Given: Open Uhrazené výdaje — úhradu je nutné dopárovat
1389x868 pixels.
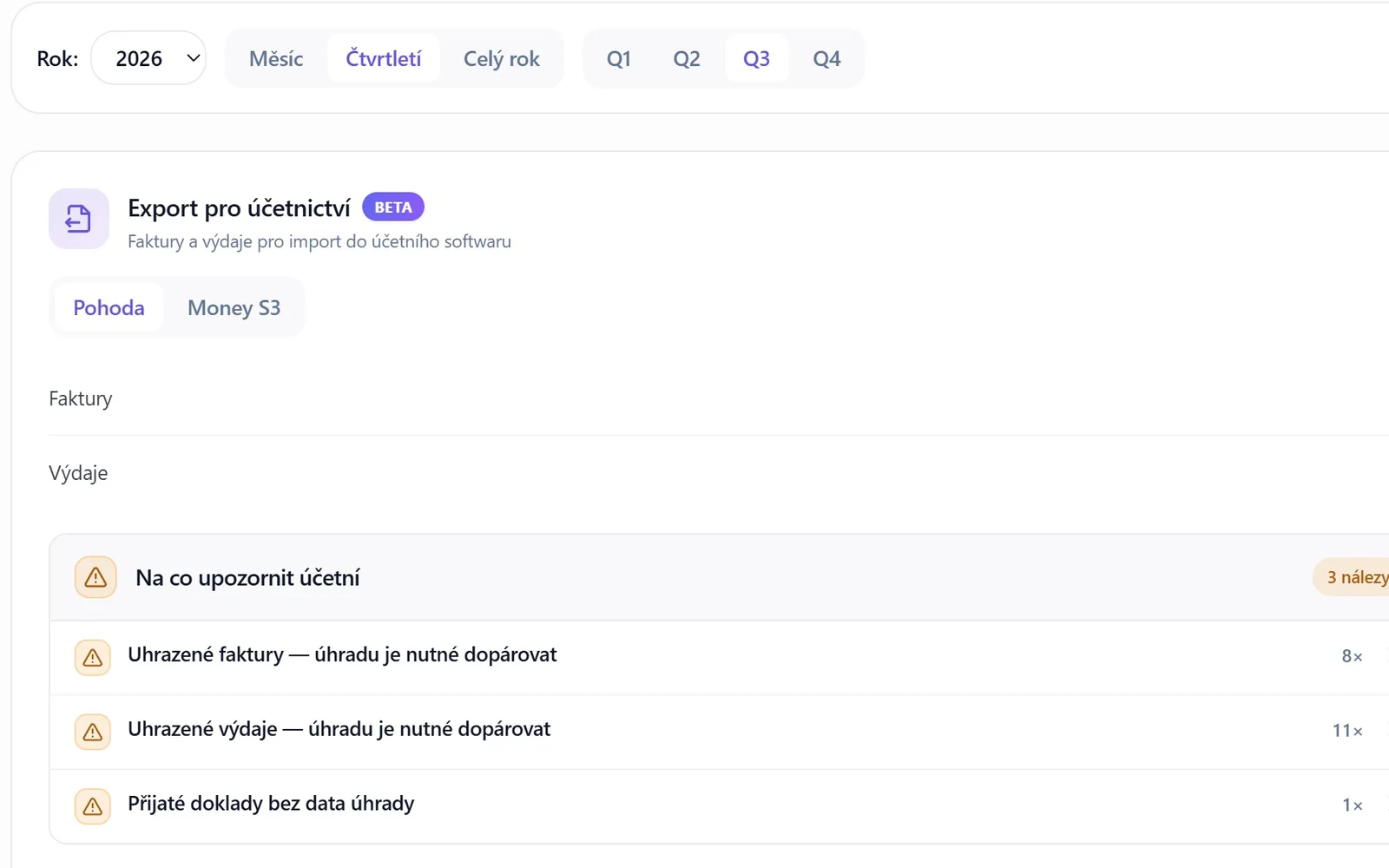Looking at the screenshot, I should [719, 732].
